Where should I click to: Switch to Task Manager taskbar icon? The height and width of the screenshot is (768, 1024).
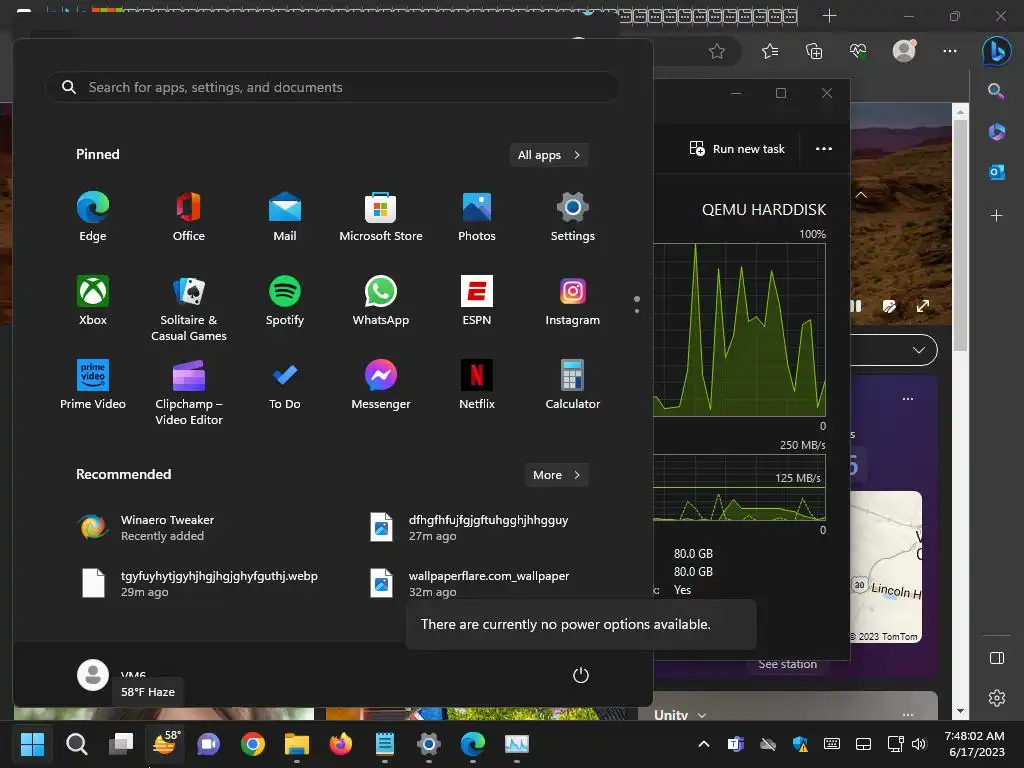tap(517, 744)
